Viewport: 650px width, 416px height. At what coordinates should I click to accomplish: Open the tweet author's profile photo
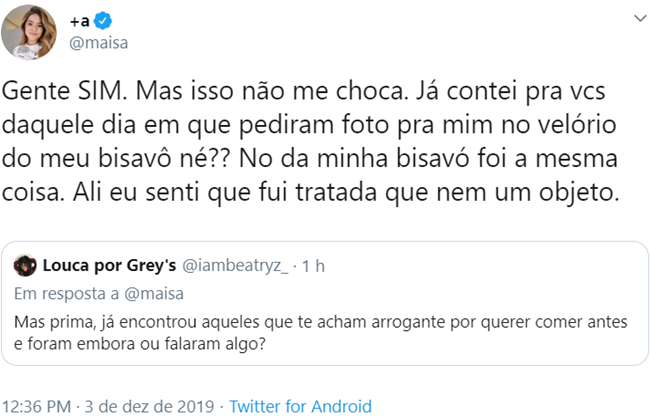click(x=28, y=33)
